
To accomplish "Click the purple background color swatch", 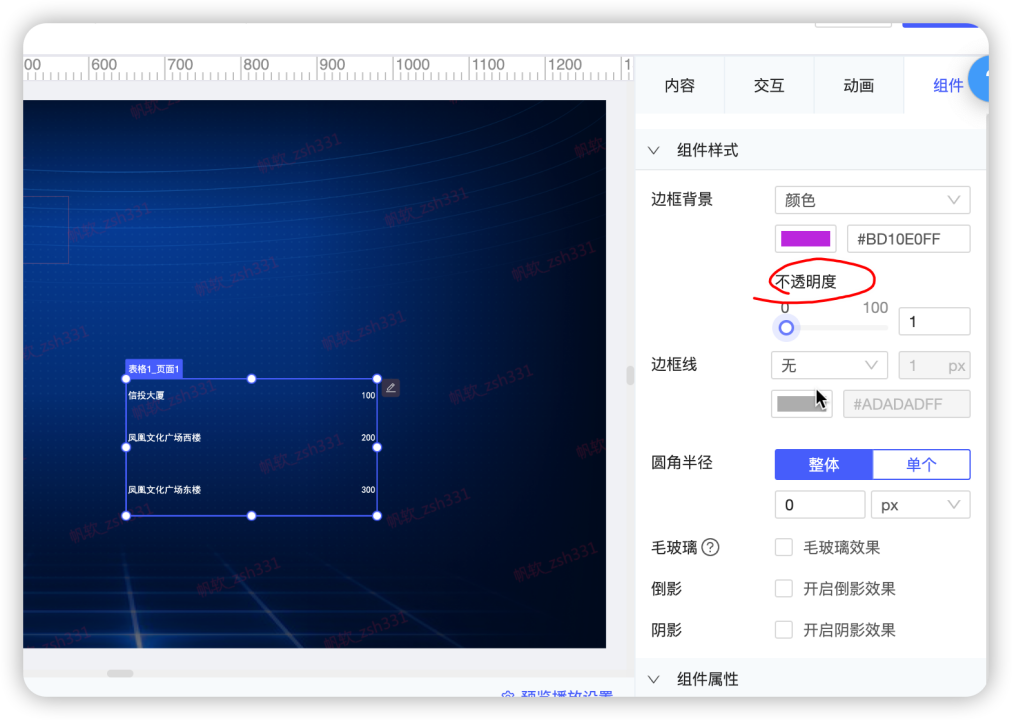I will (x=805, y=239).
